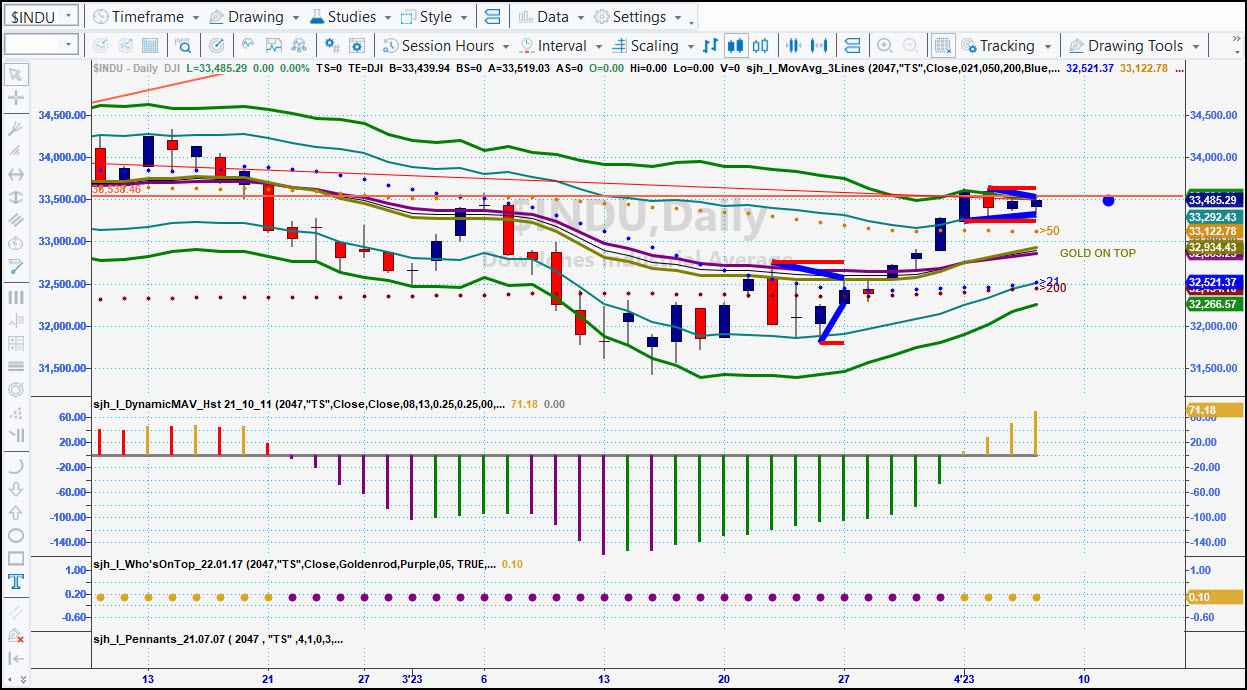Open the Settings menu
This screenshot has height=690, width=1247.
coord(638,17)
